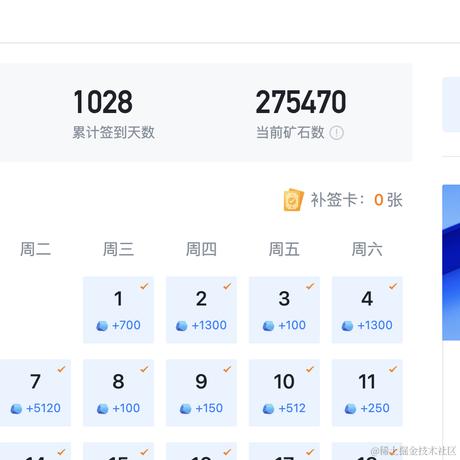Viewport: 460px width, 460px height.
Task: Click the 补签卡 card icon
Action: 293,200
